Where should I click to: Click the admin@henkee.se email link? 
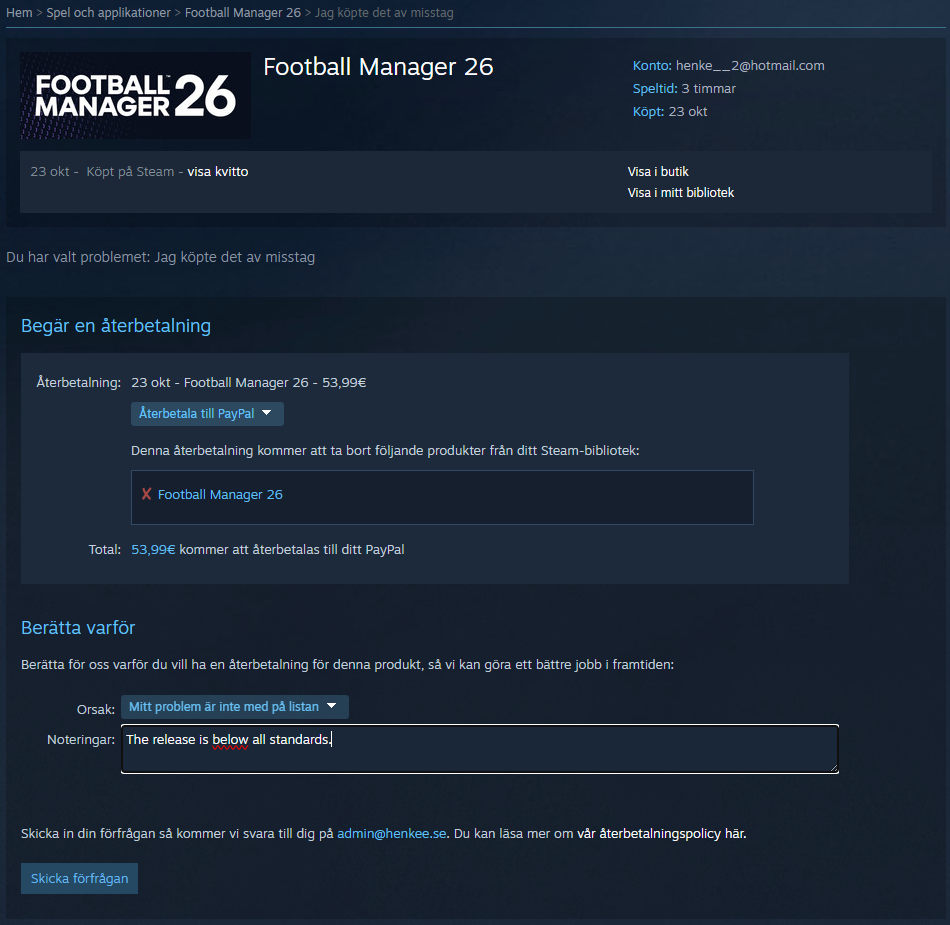point(391,834)
